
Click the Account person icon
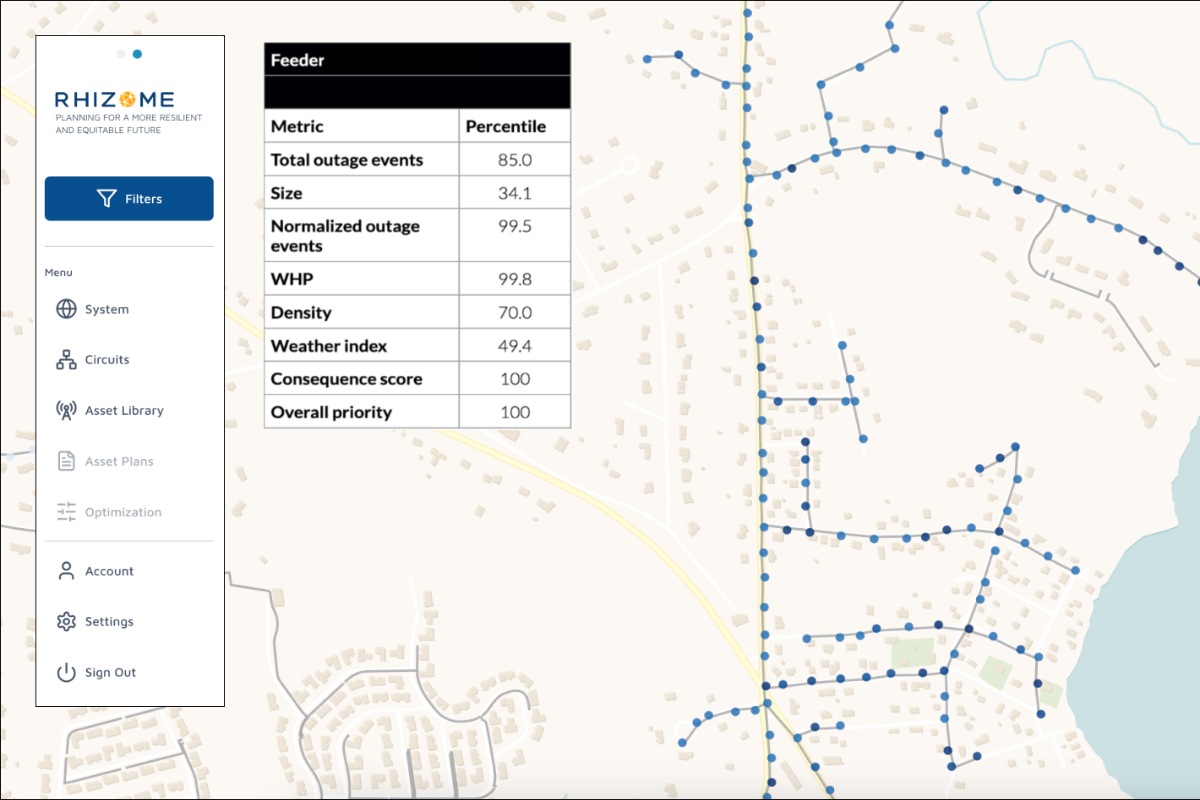click(65, 570)
